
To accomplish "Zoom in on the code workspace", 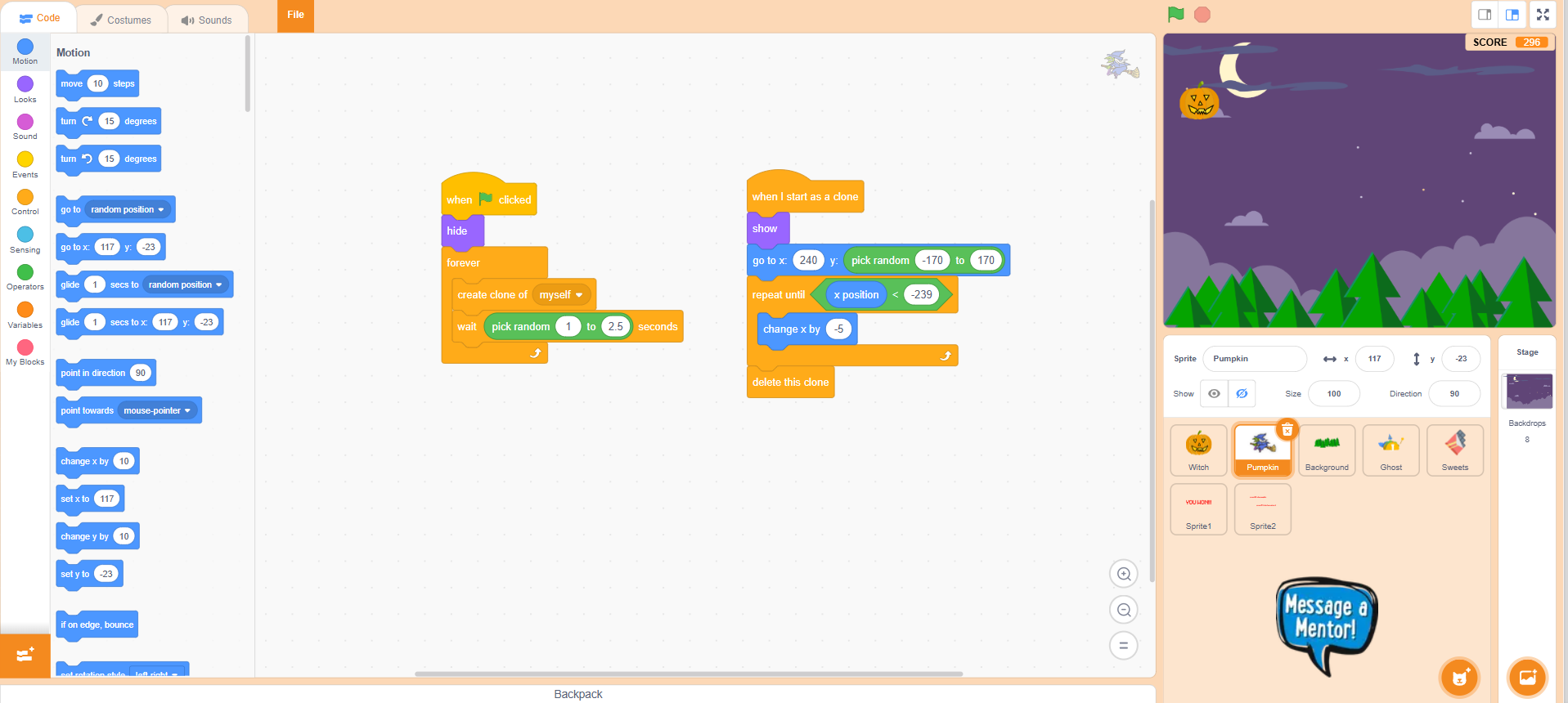I will [1124, 574].
